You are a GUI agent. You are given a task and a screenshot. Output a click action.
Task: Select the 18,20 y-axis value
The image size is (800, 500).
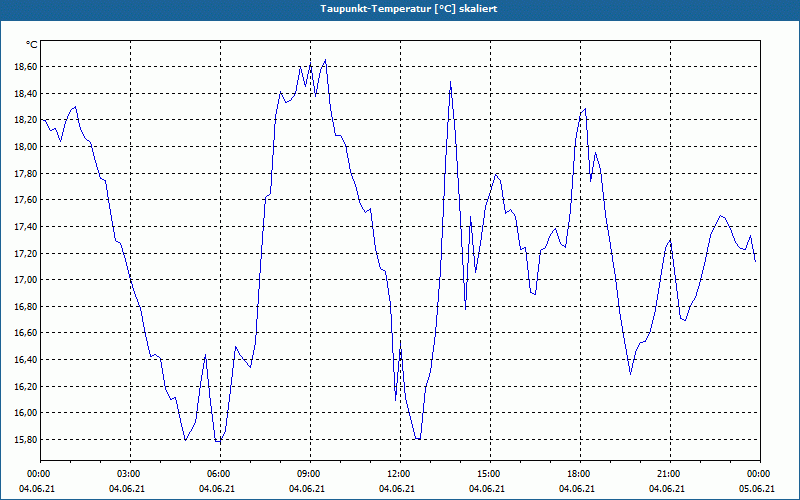[x=27, y=120]
